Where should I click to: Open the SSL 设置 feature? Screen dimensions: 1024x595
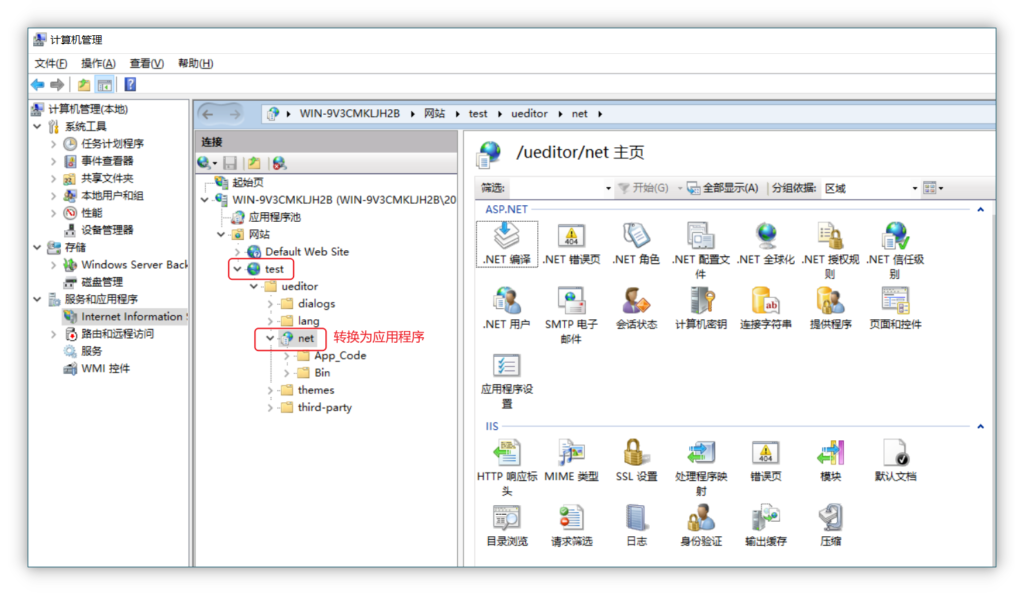point(636,461)
